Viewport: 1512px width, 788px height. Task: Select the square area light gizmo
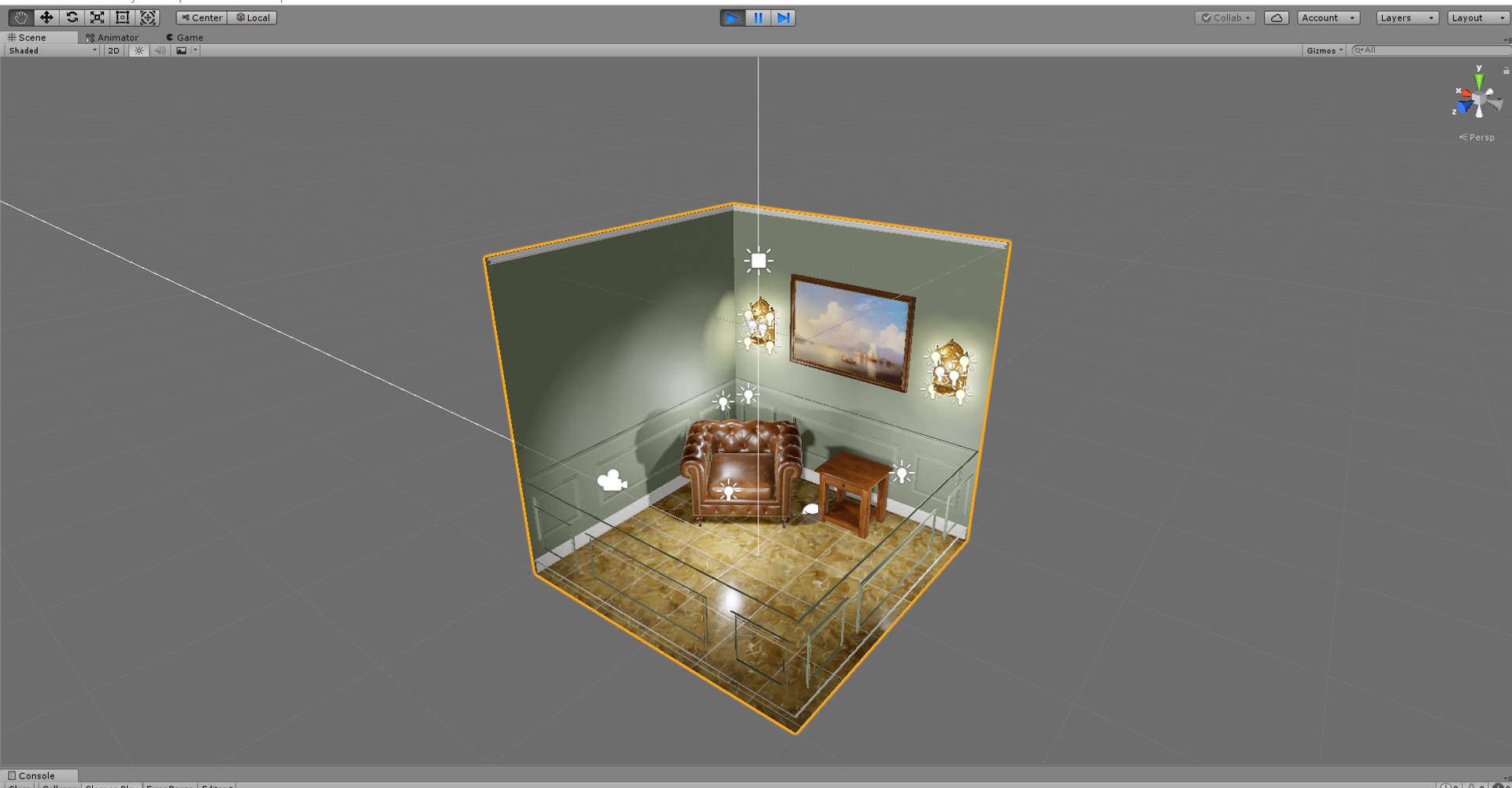758,261
